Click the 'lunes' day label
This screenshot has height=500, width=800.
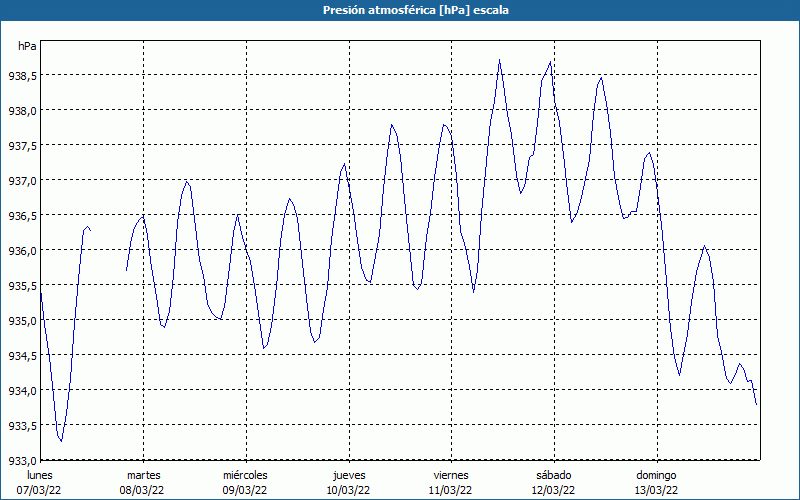click(40, 475)
